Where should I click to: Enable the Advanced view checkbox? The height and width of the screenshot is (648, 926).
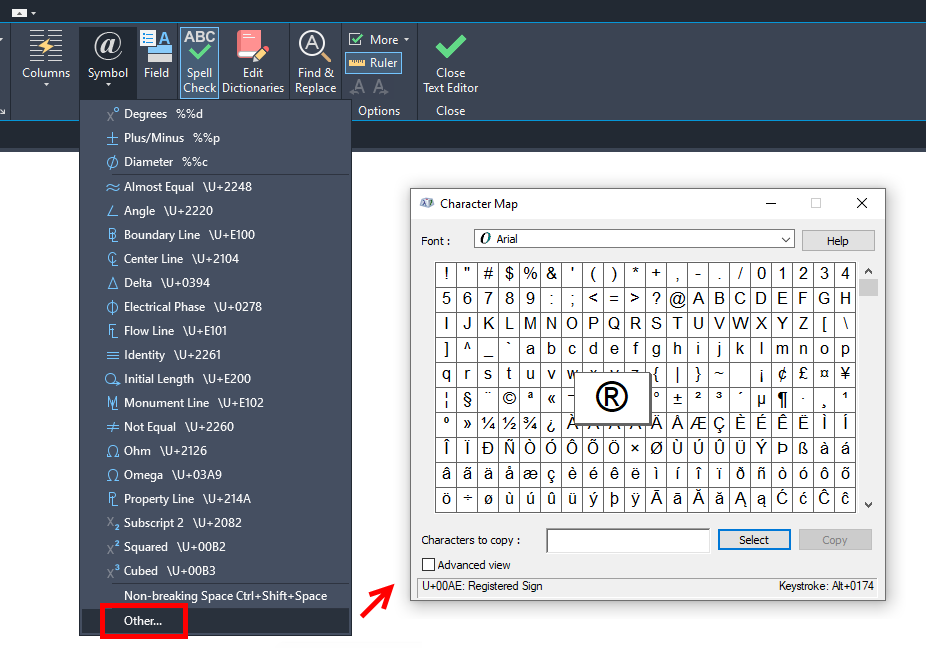pos(429,565)
